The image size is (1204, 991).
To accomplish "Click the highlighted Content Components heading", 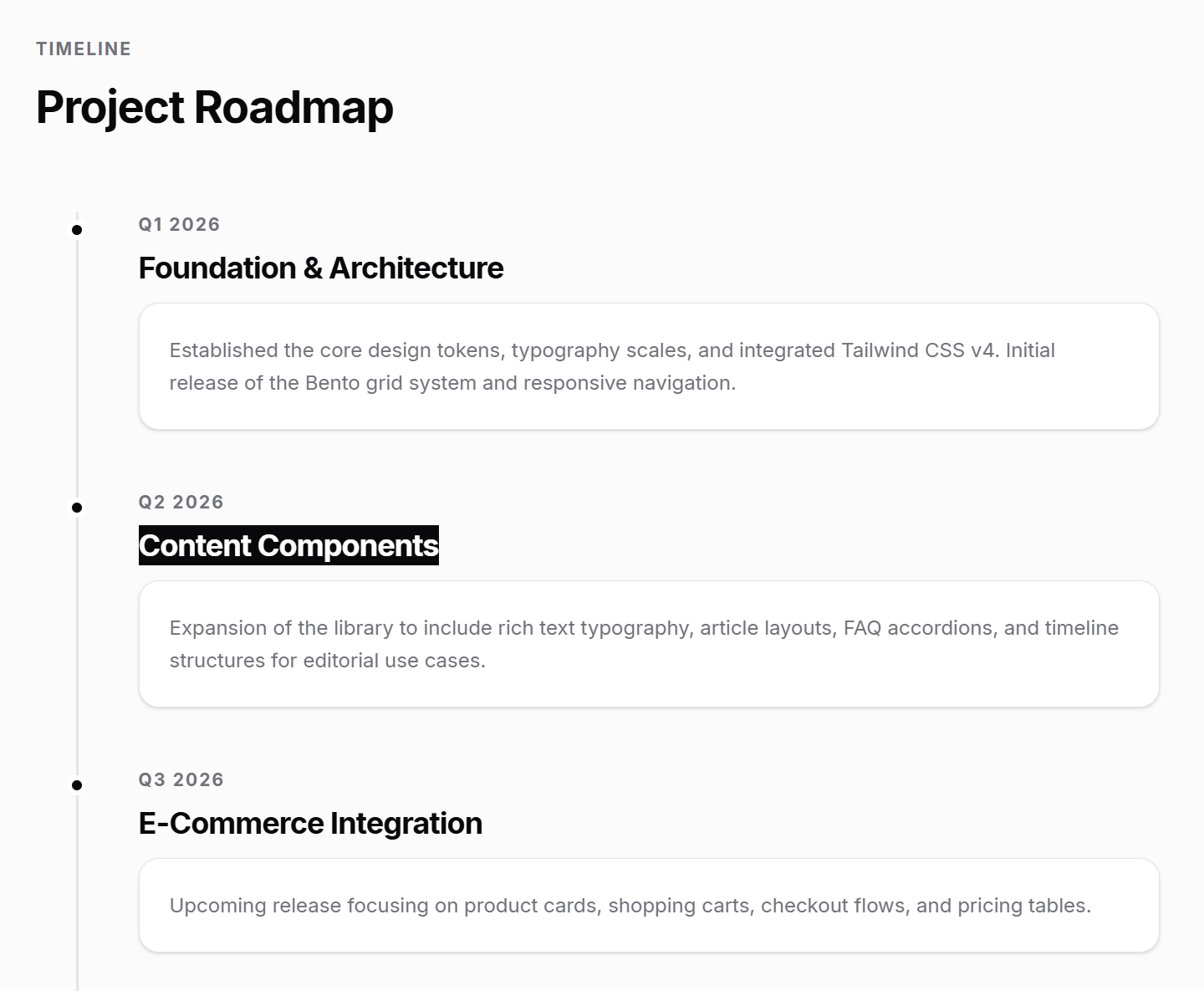I will (288, 546).
